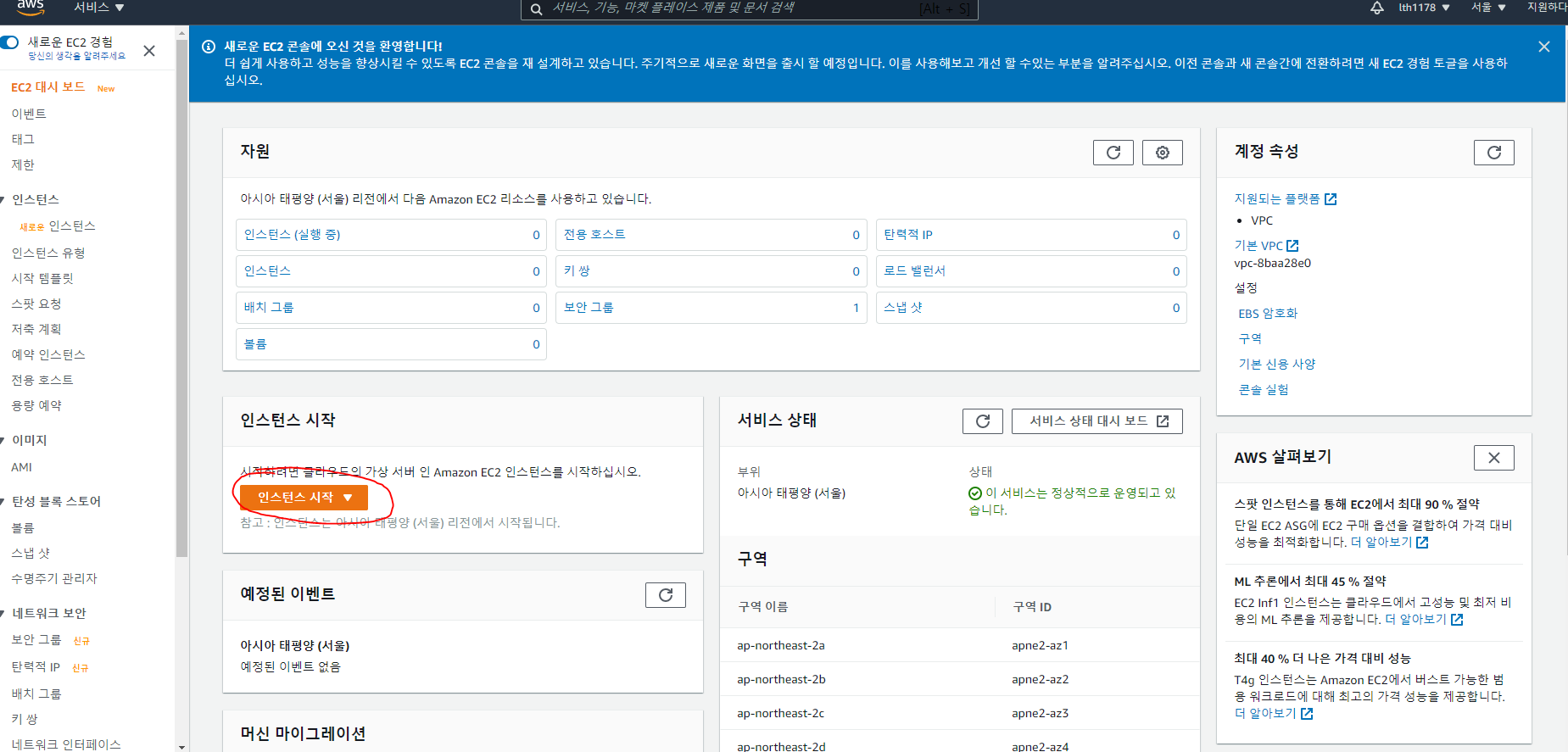Open 스냅 샷 resource tile
Screen dimensions: 1568x752
(x=1031, y=308)
